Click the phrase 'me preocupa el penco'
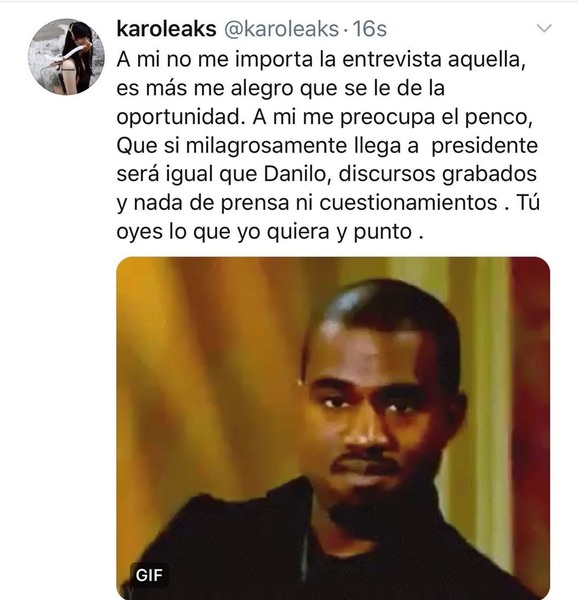 (x=416, y=117)
